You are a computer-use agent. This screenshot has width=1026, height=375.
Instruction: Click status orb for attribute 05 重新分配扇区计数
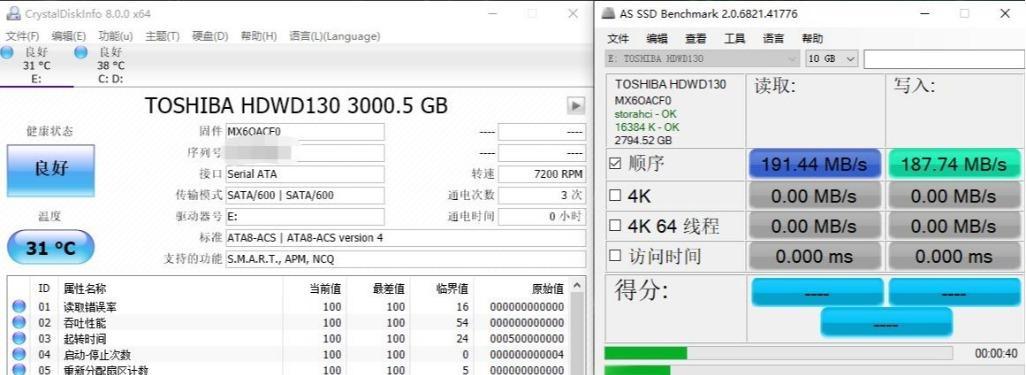point(19,370)
